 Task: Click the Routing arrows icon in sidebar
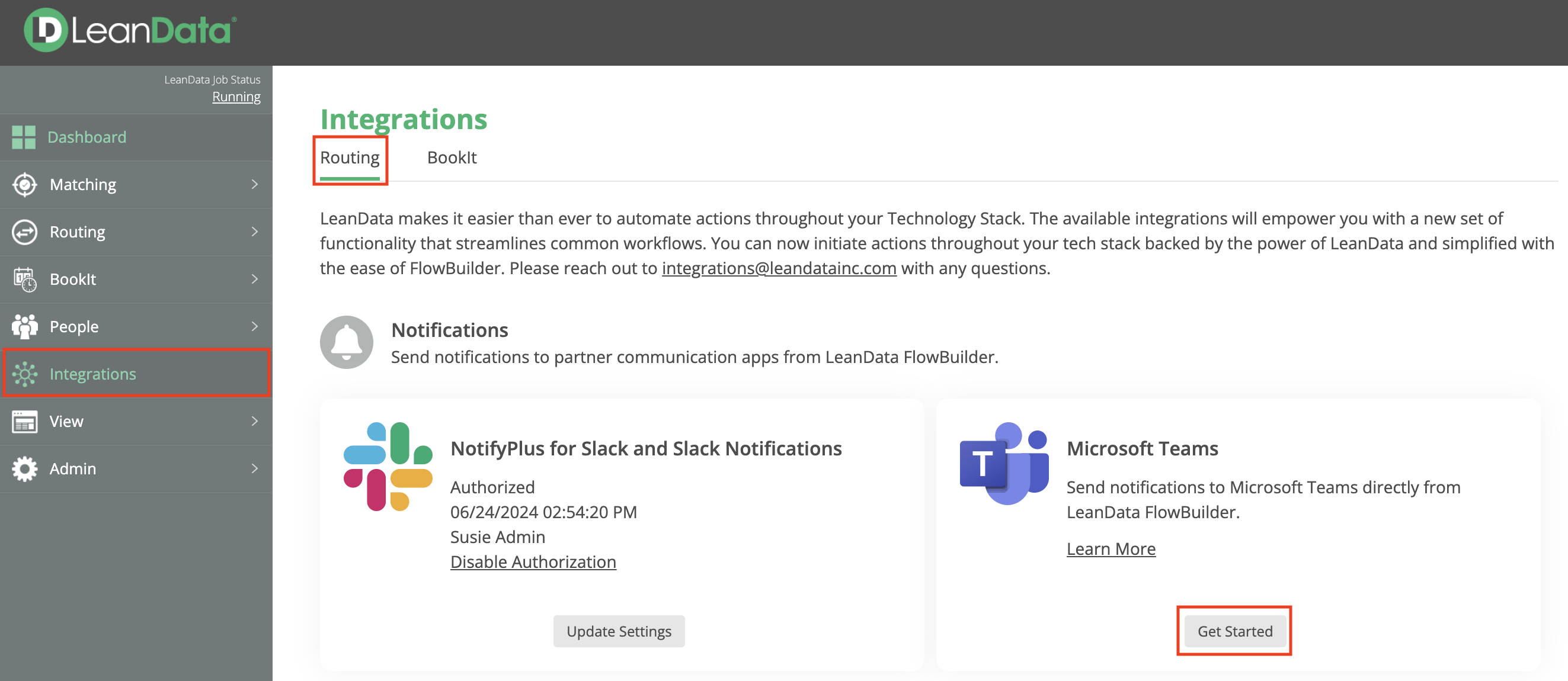pos(24,232)
